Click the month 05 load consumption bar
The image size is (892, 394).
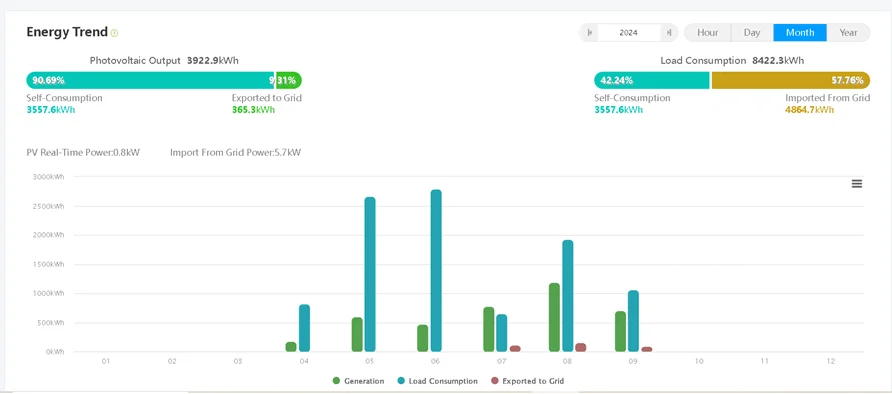370,274
